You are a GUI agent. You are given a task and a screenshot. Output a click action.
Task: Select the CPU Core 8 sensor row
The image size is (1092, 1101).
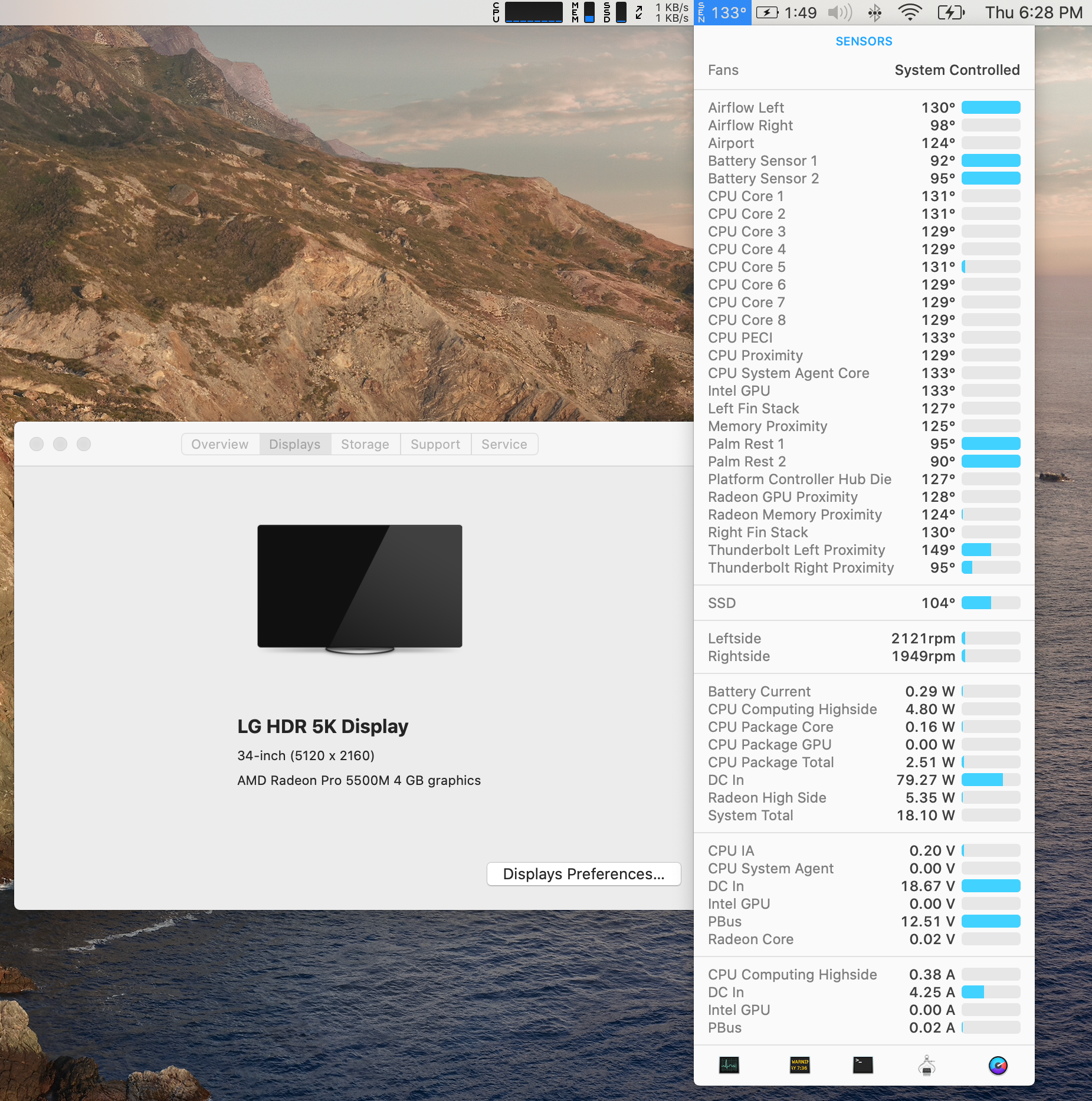pyautogui.click(x=864, y=320)
